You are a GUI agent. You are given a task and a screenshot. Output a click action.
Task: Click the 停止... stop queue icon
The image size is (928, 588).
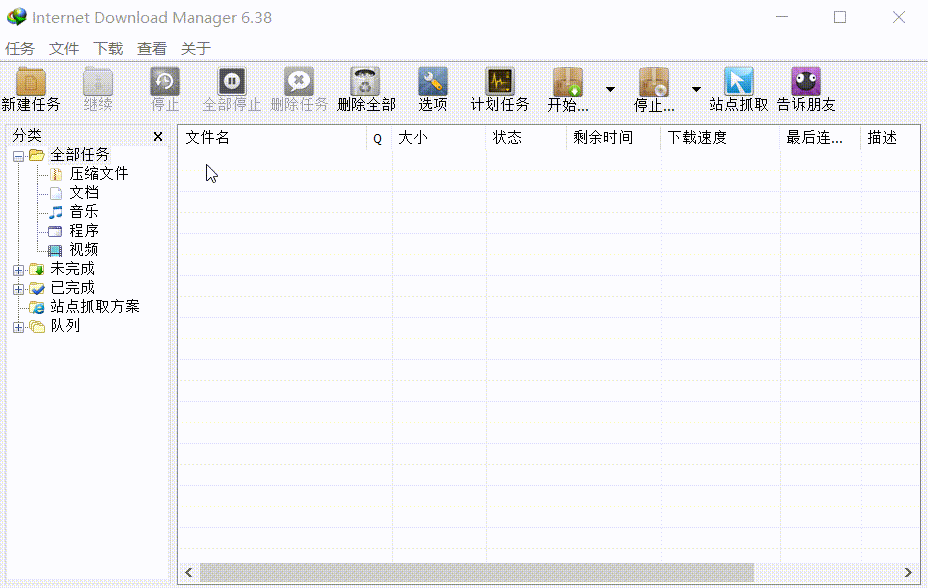click(654, 82)
